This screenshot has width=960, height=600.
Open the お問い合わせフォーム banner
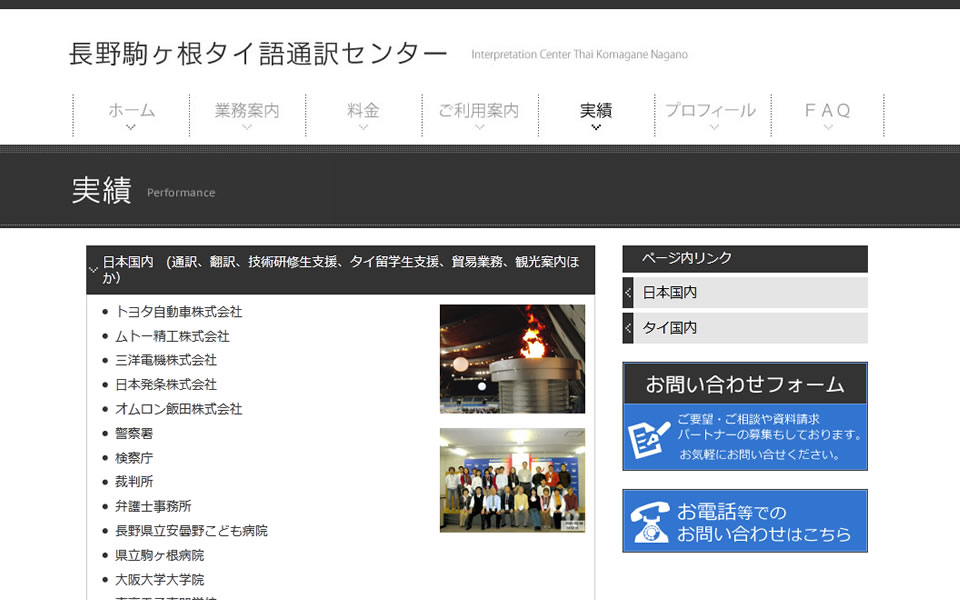pos(745,416)
